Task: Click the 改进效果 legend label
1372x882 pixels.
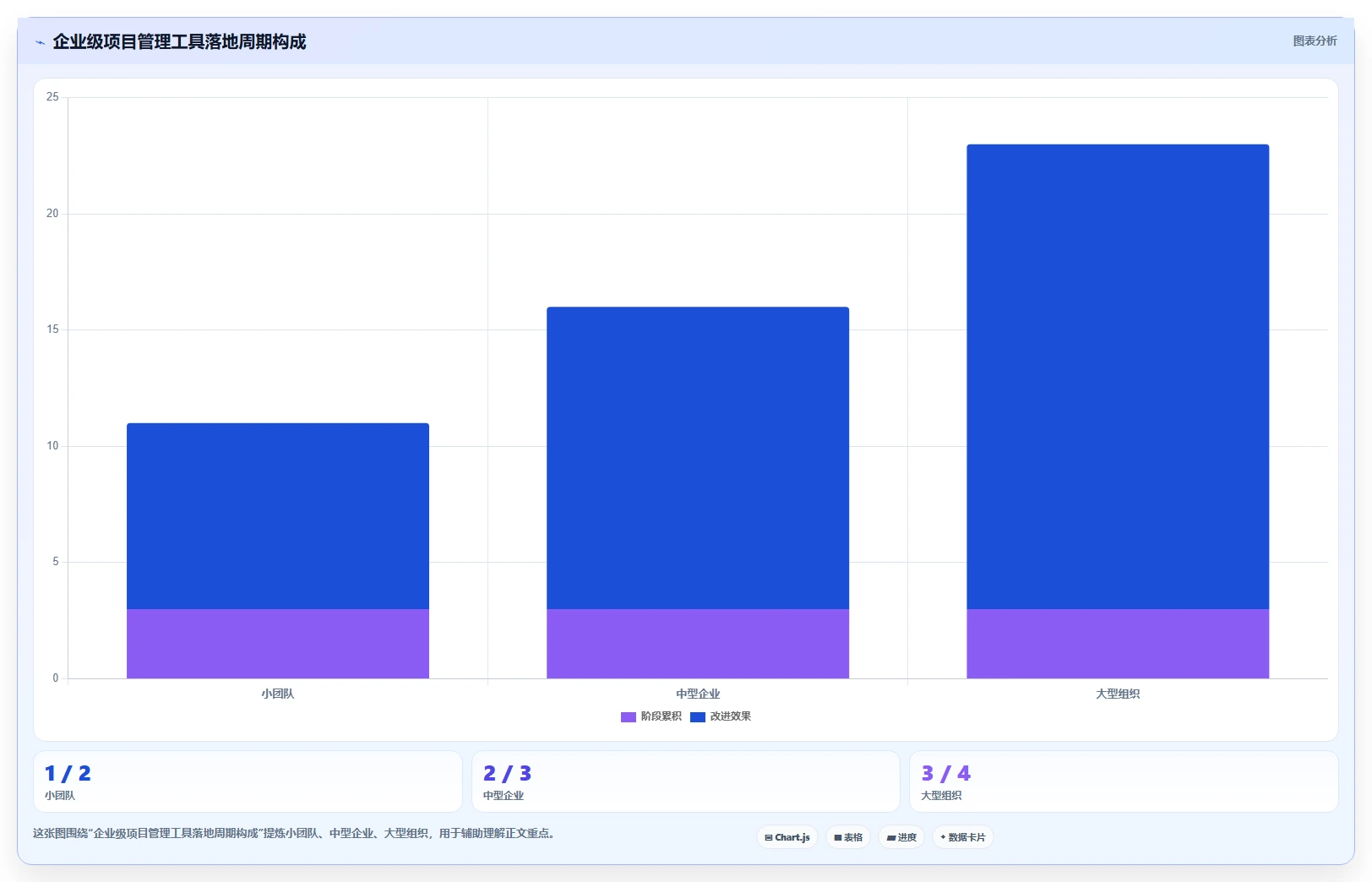Action: (x=730, y=716)
